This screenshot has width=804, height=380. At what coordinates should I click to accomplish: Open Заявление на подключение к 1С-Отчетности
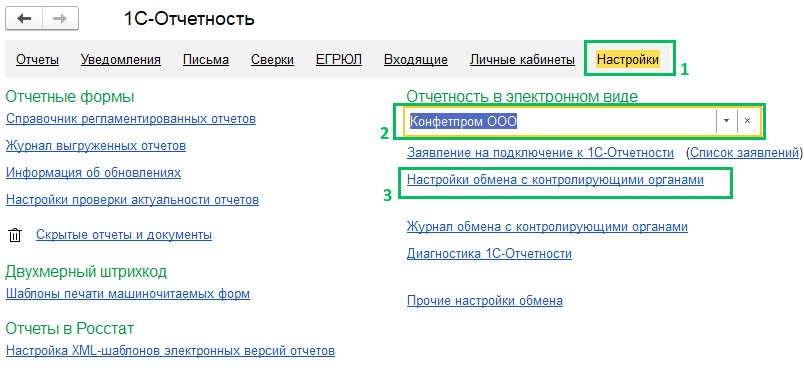click(540, 152)
